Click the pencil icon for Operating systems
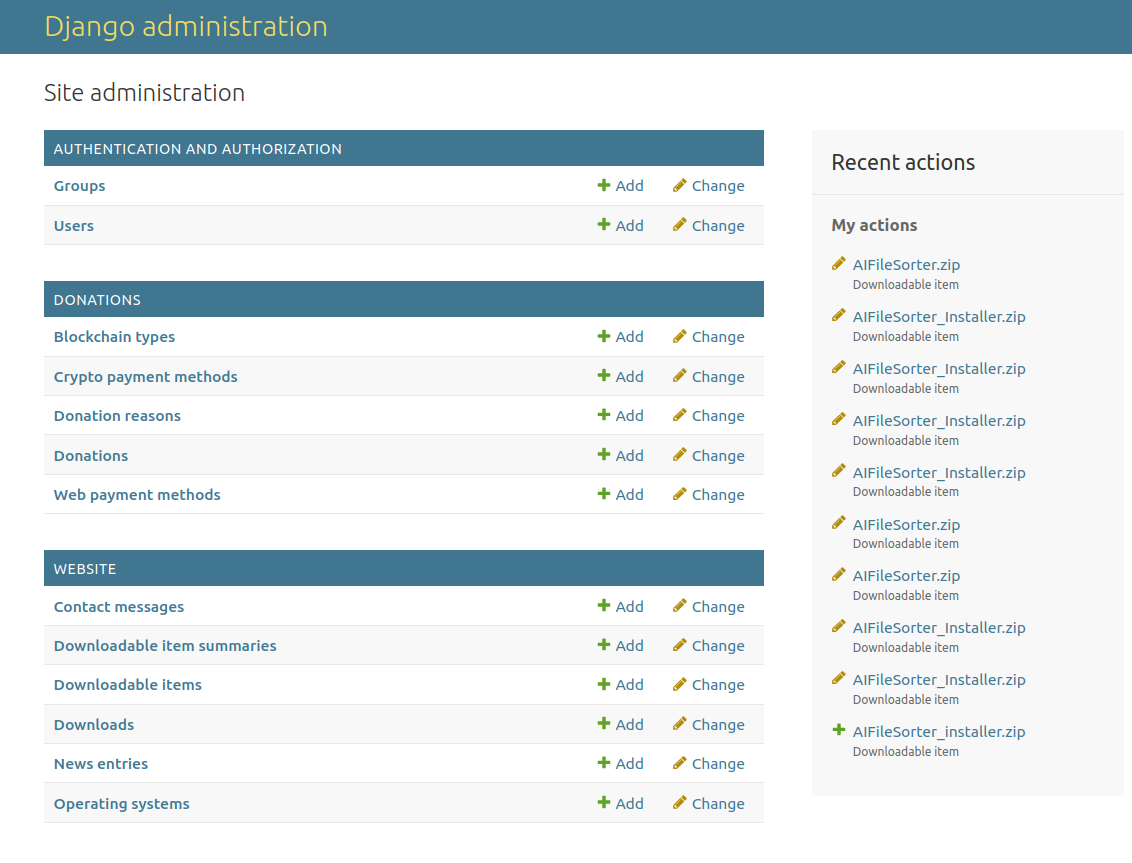This screenshot has height=863, width=1132. pyautogui.click(x=680, y=803)
